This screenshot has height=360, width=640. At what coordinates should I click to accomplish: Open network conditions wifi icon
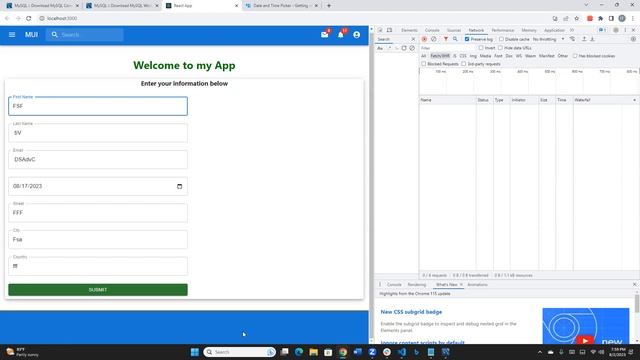573,39
